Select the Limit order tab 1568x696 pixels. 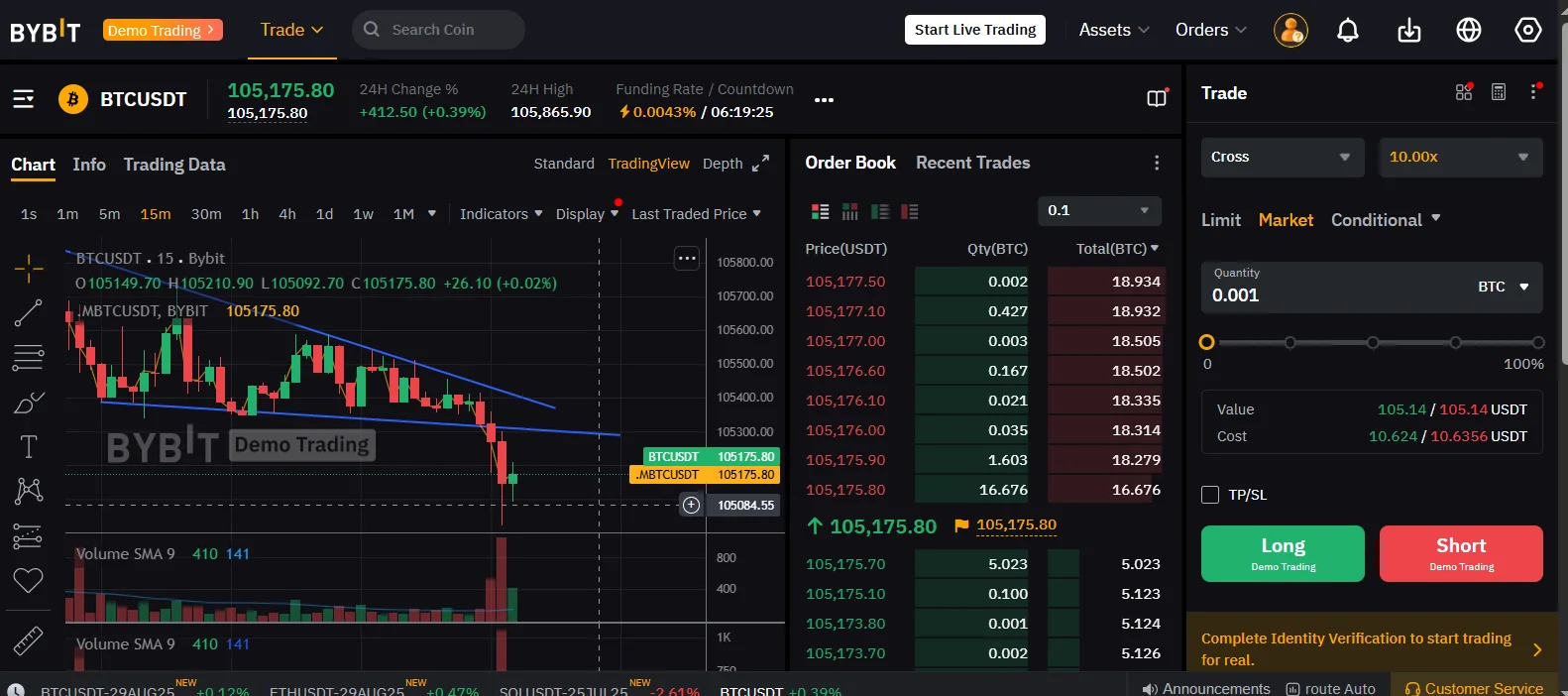[1220, 220]
